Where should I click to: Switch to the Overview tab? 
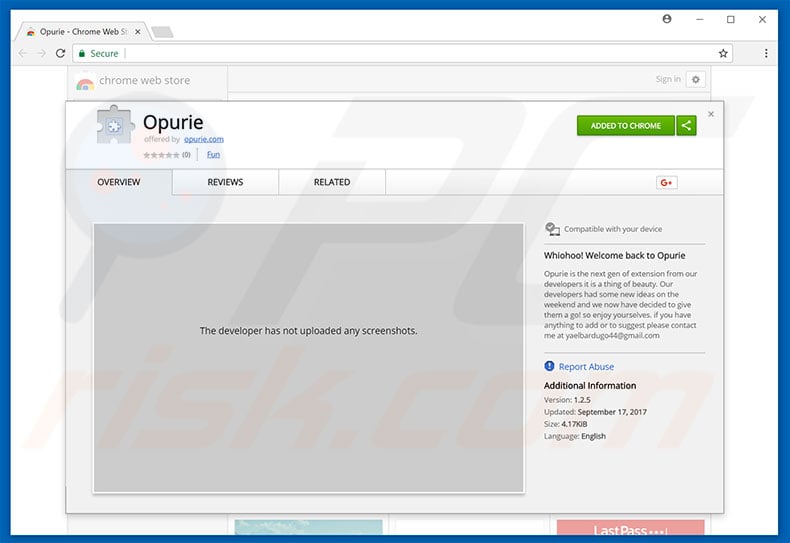click(119, 182)
